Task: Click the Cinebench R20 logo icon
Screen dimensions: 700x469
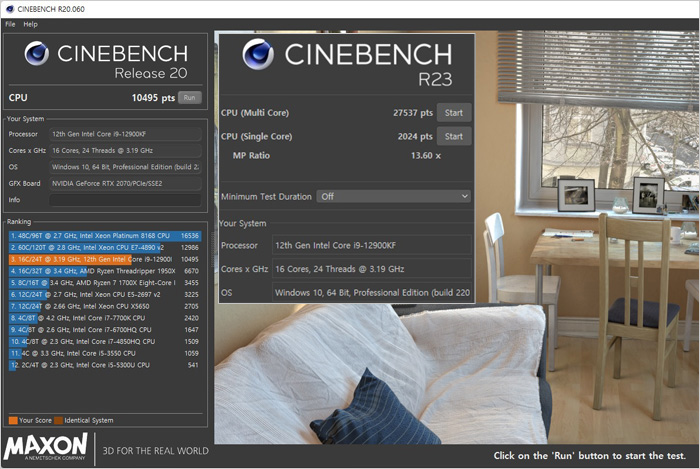Action: tap(37, 54)
